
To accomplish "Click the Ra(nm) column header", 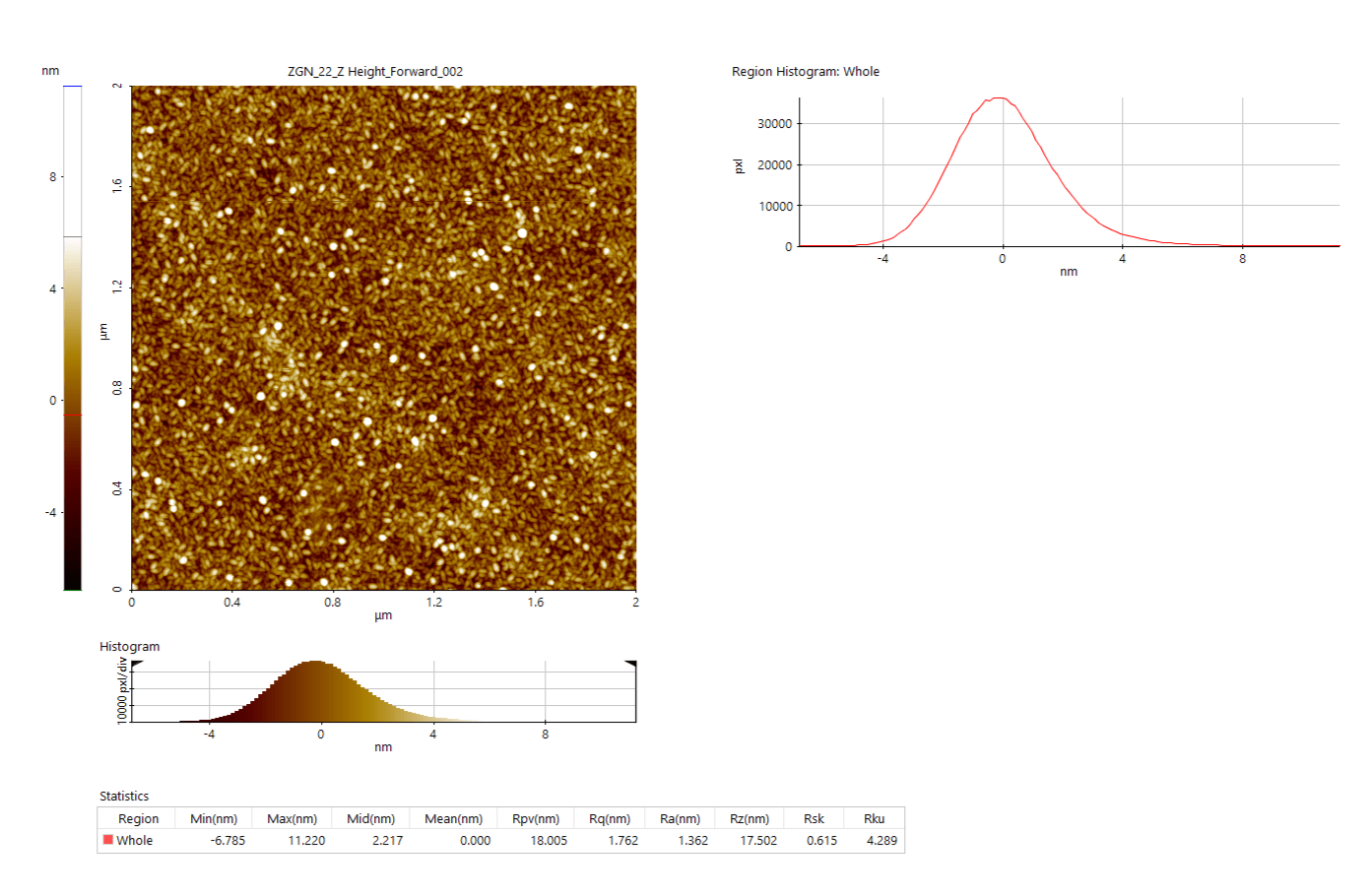I will point(680,818).
